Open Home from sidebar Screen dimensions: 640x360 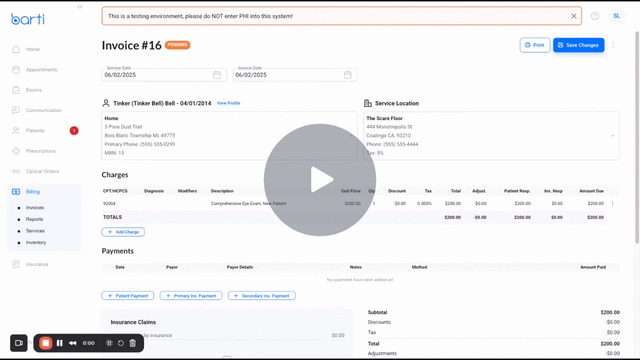click(33, 49)
